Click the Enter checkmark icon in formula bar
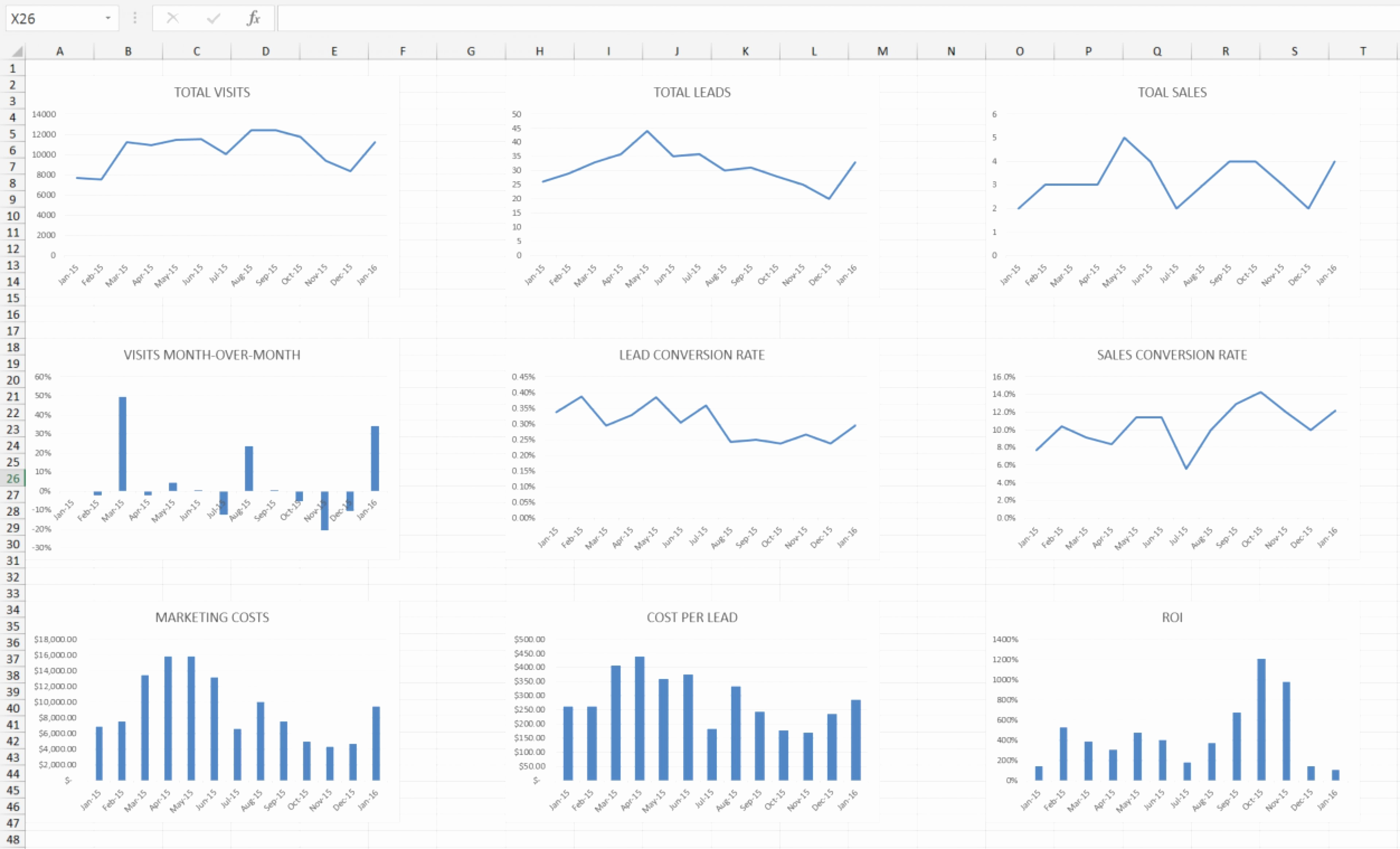This screenshot has width=1400, height=849. click(x=214, y=19)
